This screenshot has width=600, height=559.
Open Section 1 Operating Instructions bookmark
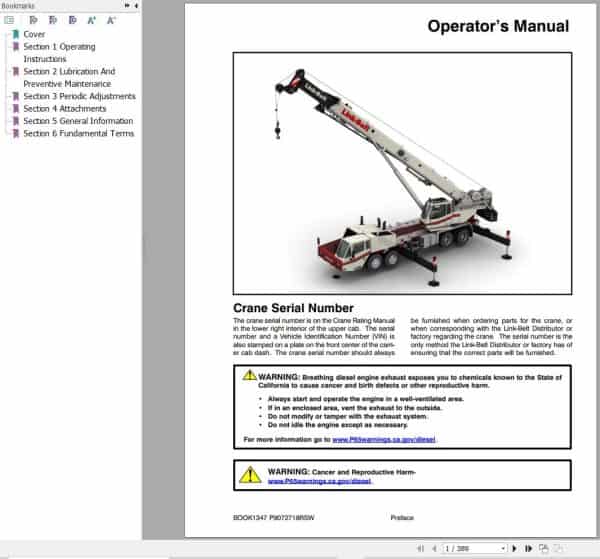(59, 53)
